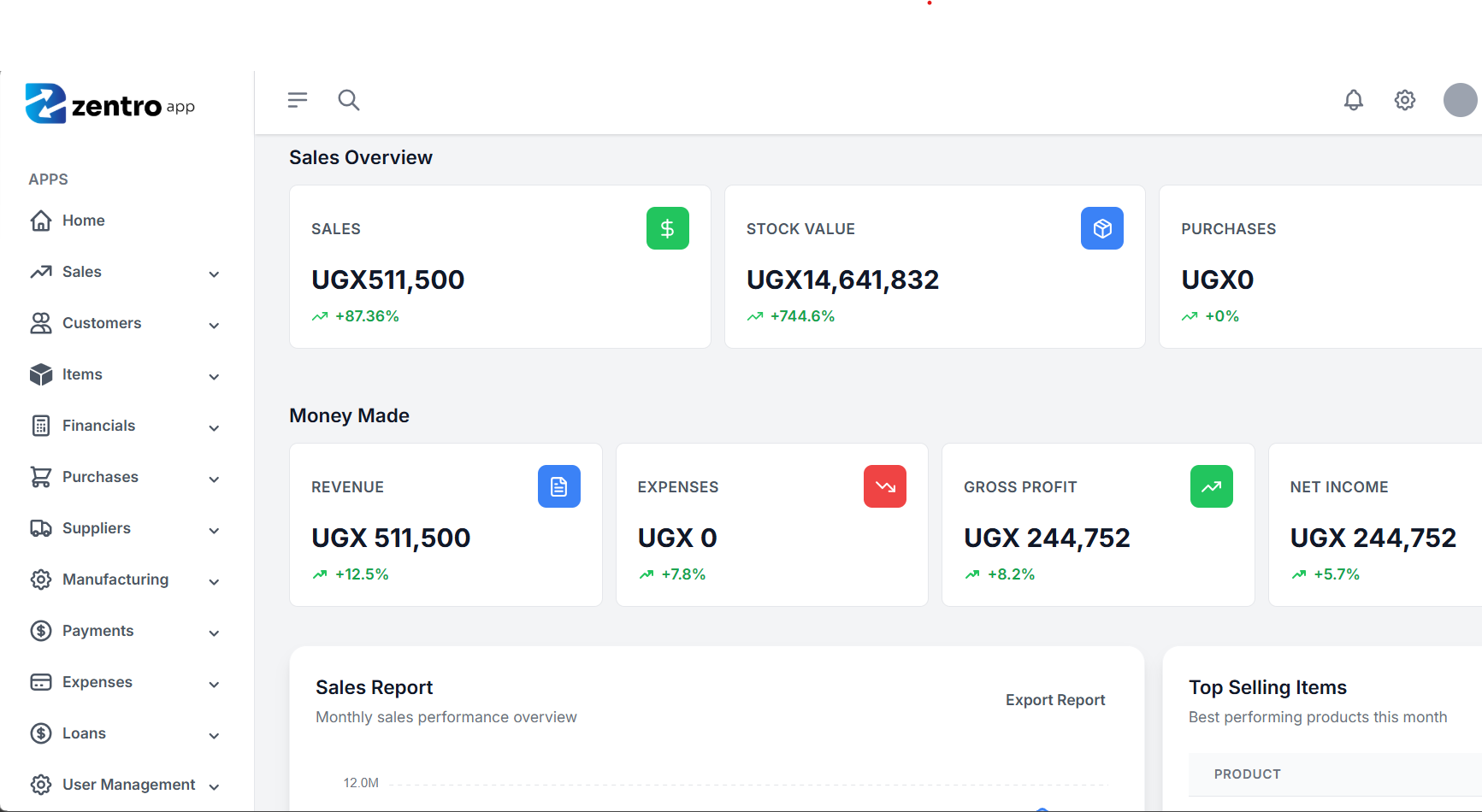Click the Zentro app logo

click(110, 104)
